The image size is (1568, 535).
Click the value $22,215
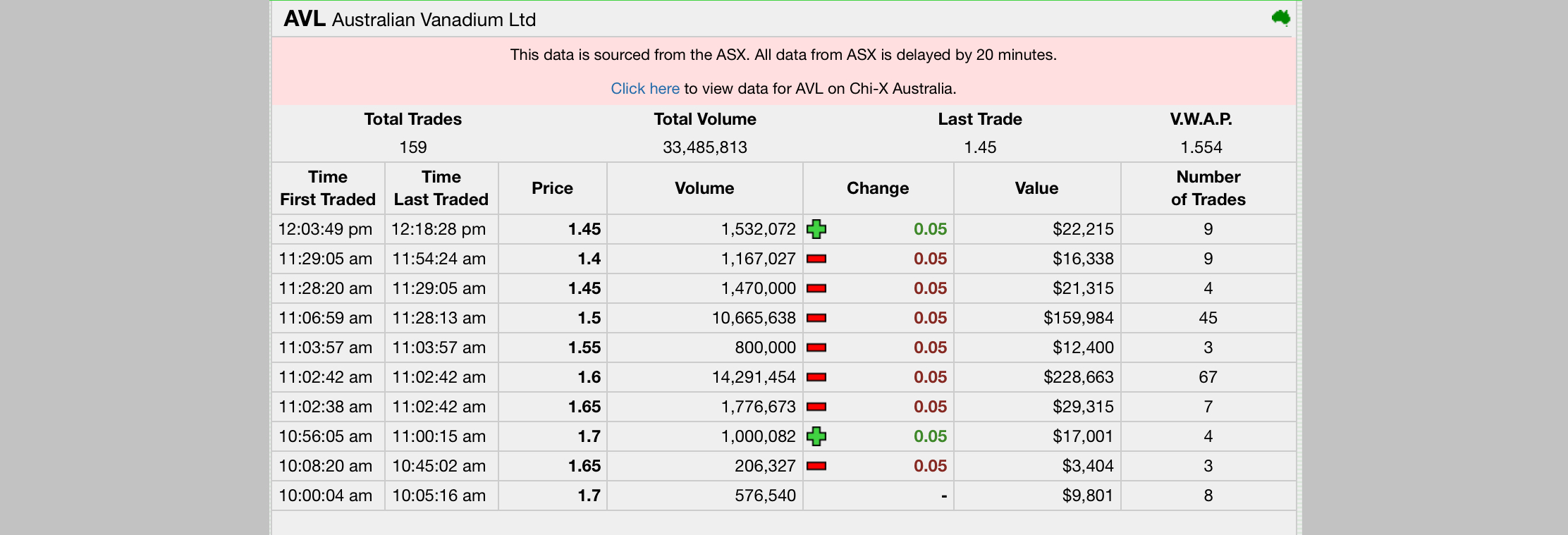(x=1083, y=229)
